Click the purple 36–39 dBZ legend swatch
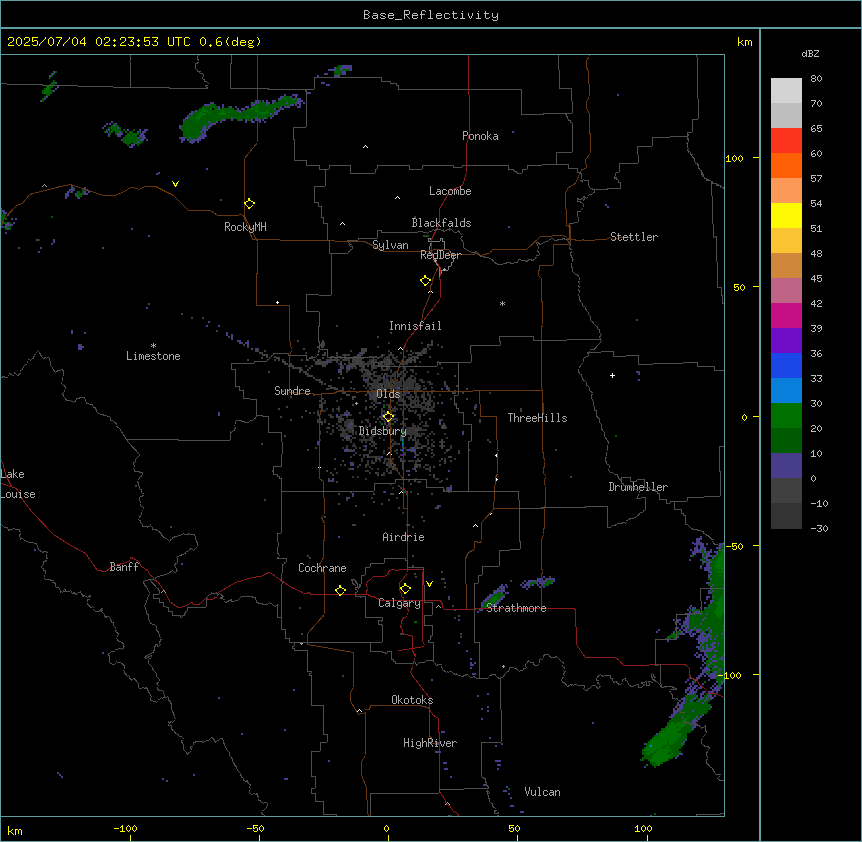This screenshot has height=842, width=862. click(786, 340)
